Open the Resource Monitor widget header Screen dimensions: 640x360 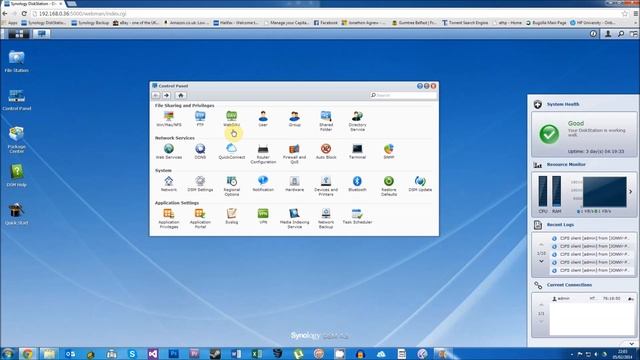[x=566, y=164]
